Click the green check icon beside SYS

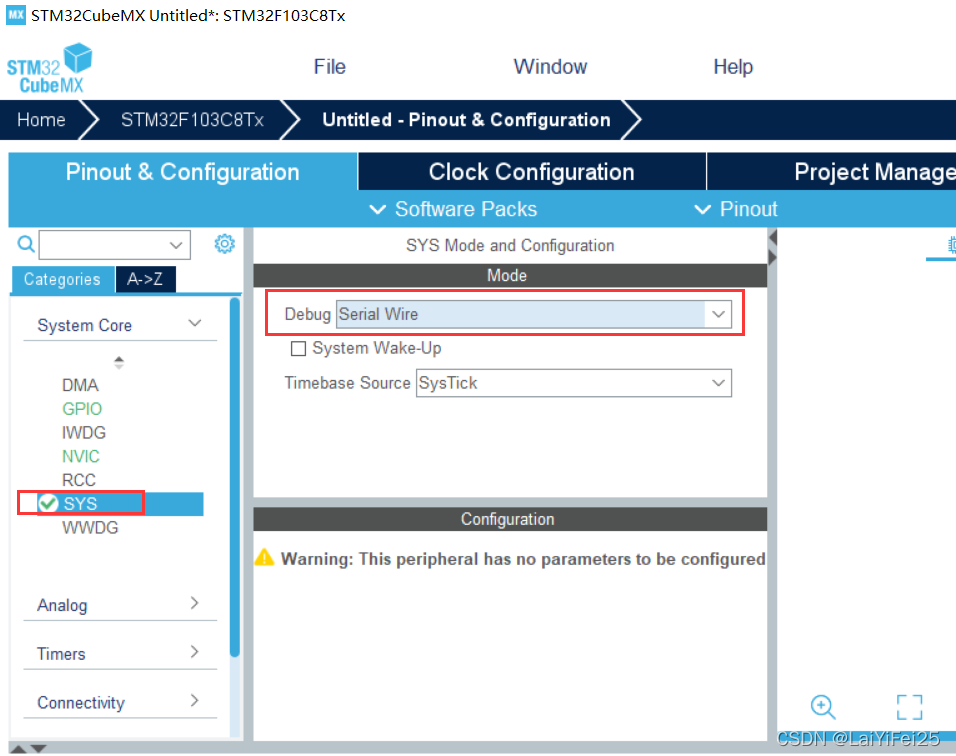(x=48, y=504)
